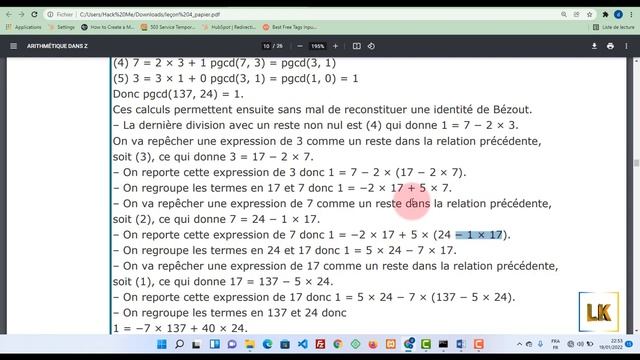
Task: Toggle fit to page view
Action: [x=357, y=46]
